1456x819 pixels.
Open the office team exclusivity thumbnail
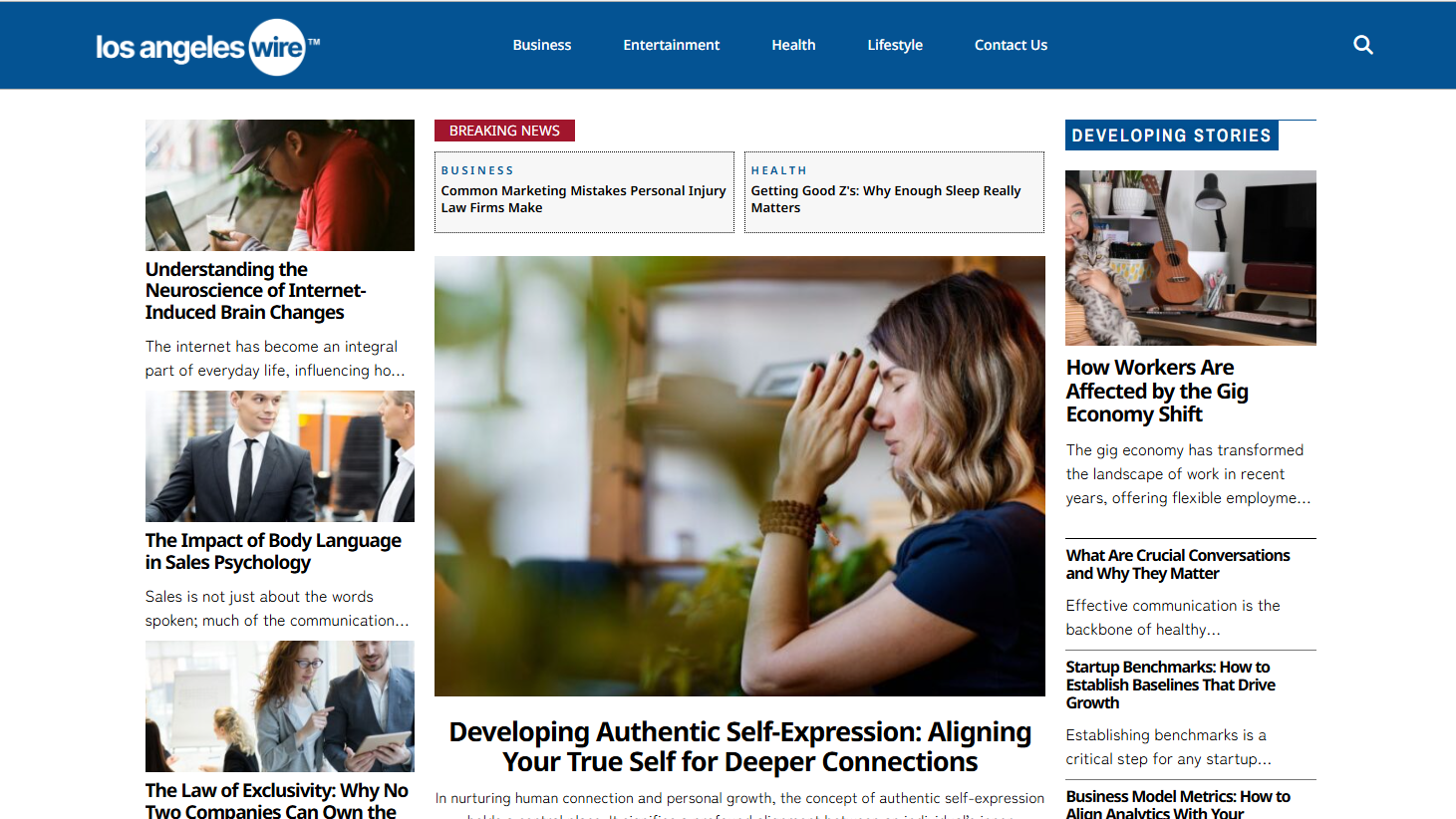click(x=280, y=706)
